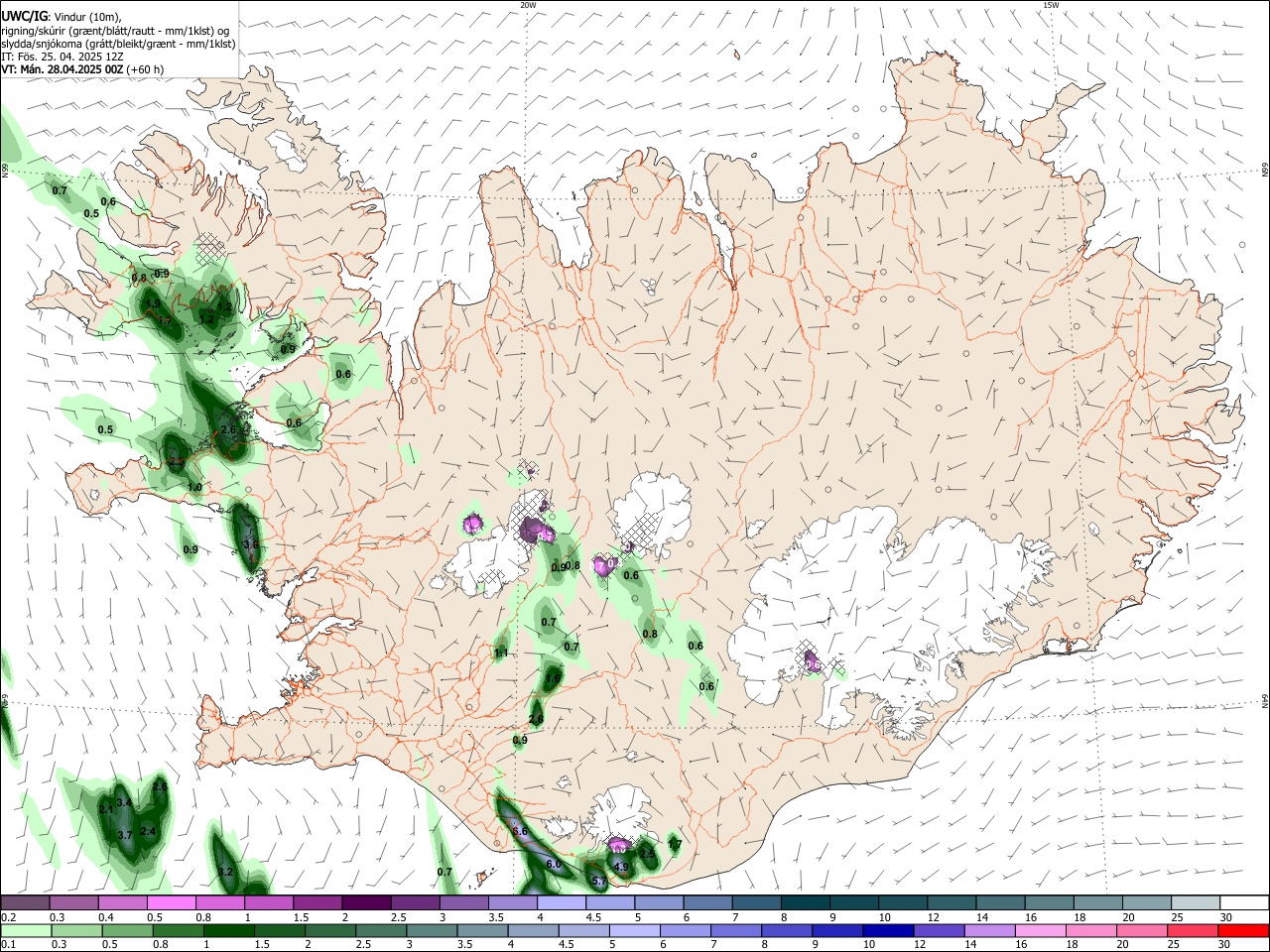
Task: Pick the 2.5 mm rain legend swatch
Action: tap(380, 931)
